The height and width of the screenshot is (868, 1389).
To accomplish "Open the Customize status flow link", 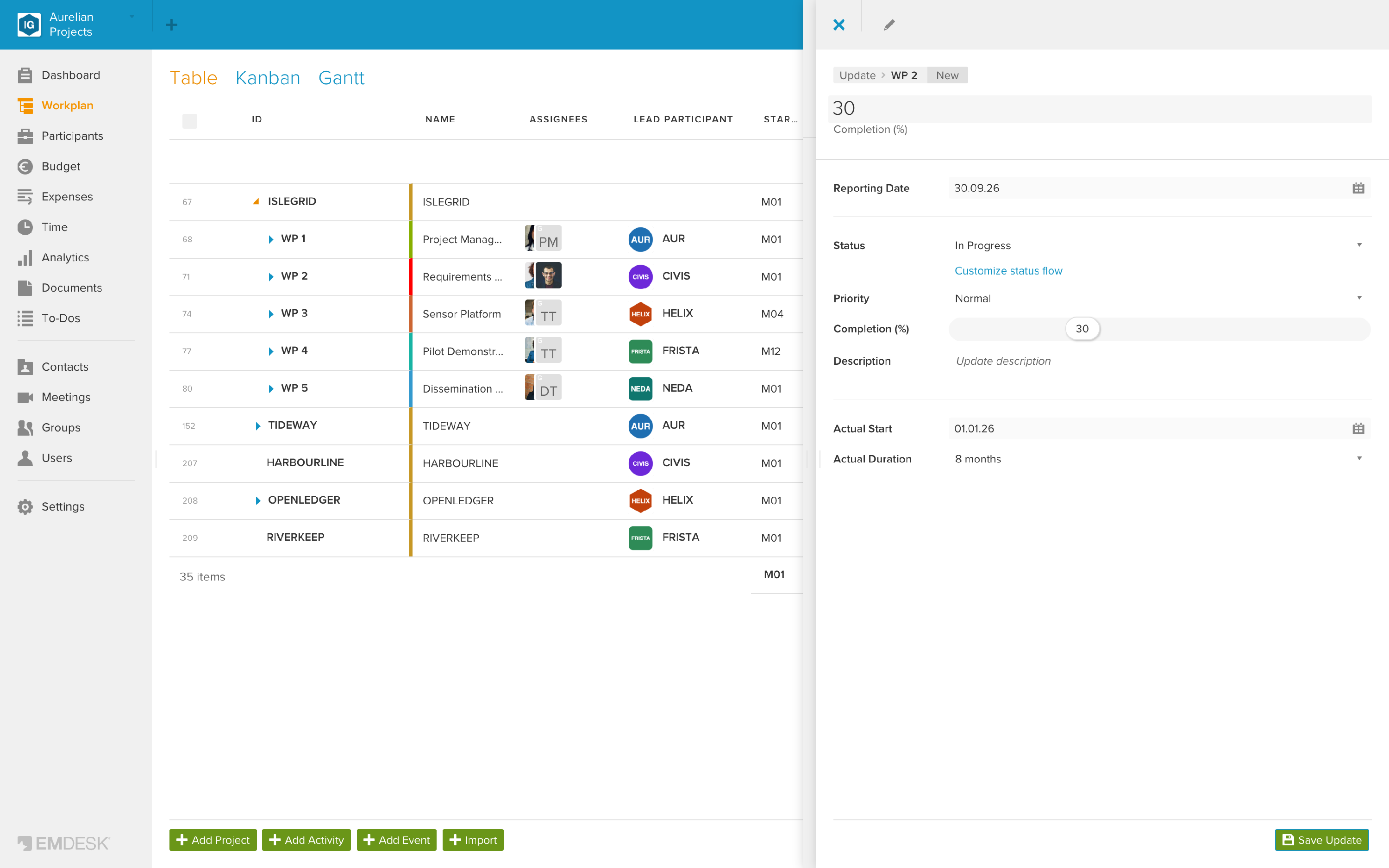I will [x=1008, y=271].
